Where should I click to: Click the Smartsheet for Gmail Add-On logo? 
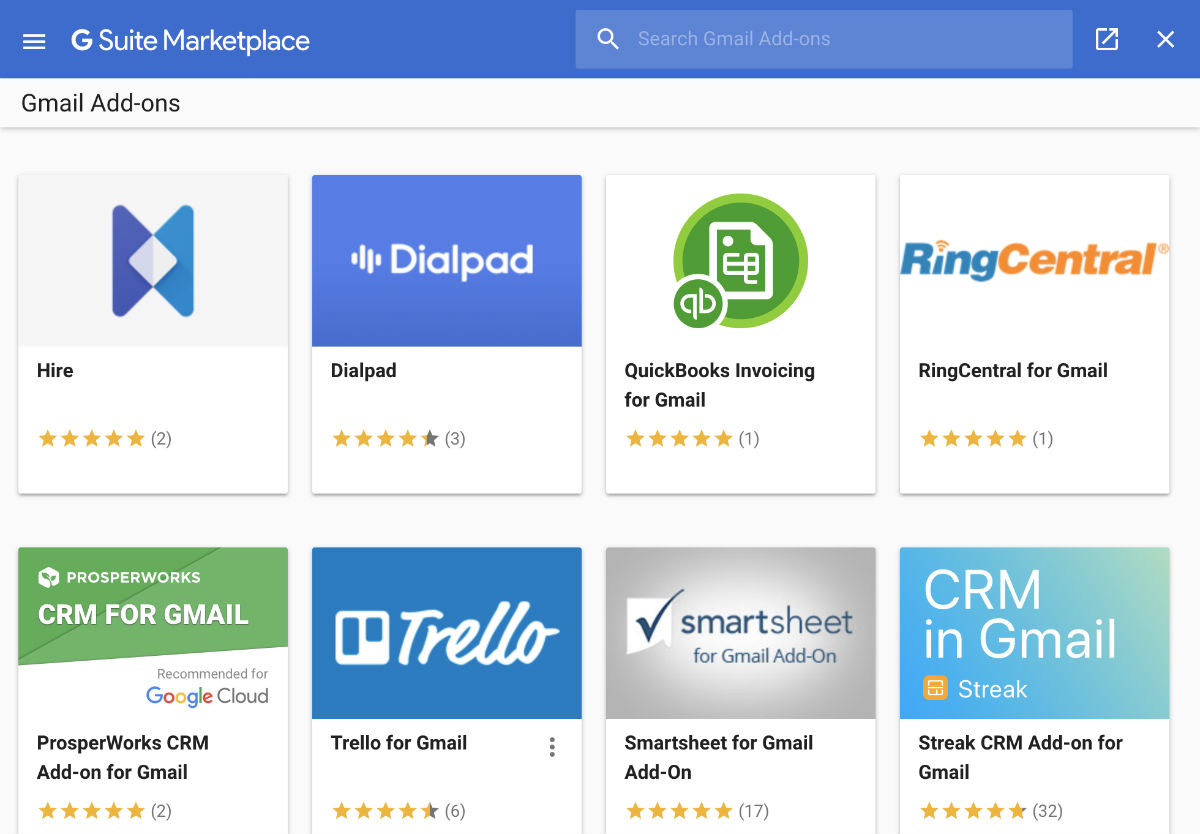(740, 632)
